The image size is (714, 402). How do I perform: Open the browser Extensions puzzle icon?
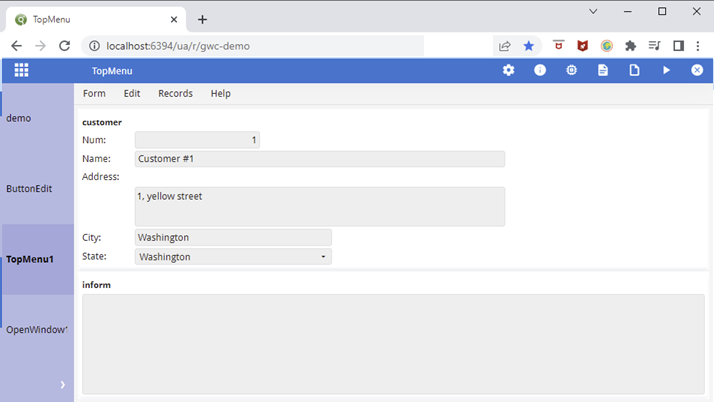pos(631,46)
